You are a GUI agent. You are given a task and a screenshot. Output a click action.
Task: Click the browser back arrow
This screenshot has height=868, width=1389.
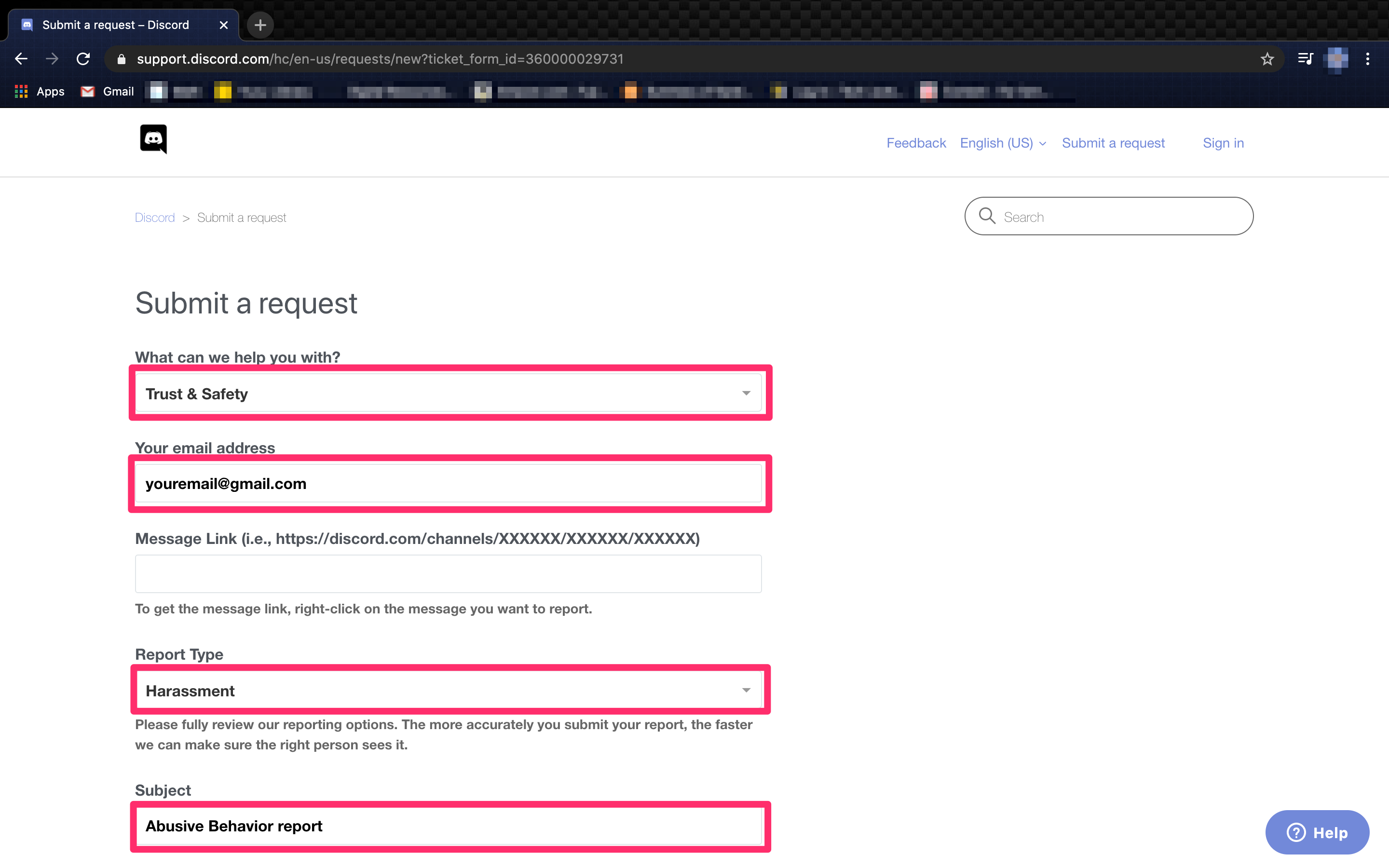[x=21, y=58]
